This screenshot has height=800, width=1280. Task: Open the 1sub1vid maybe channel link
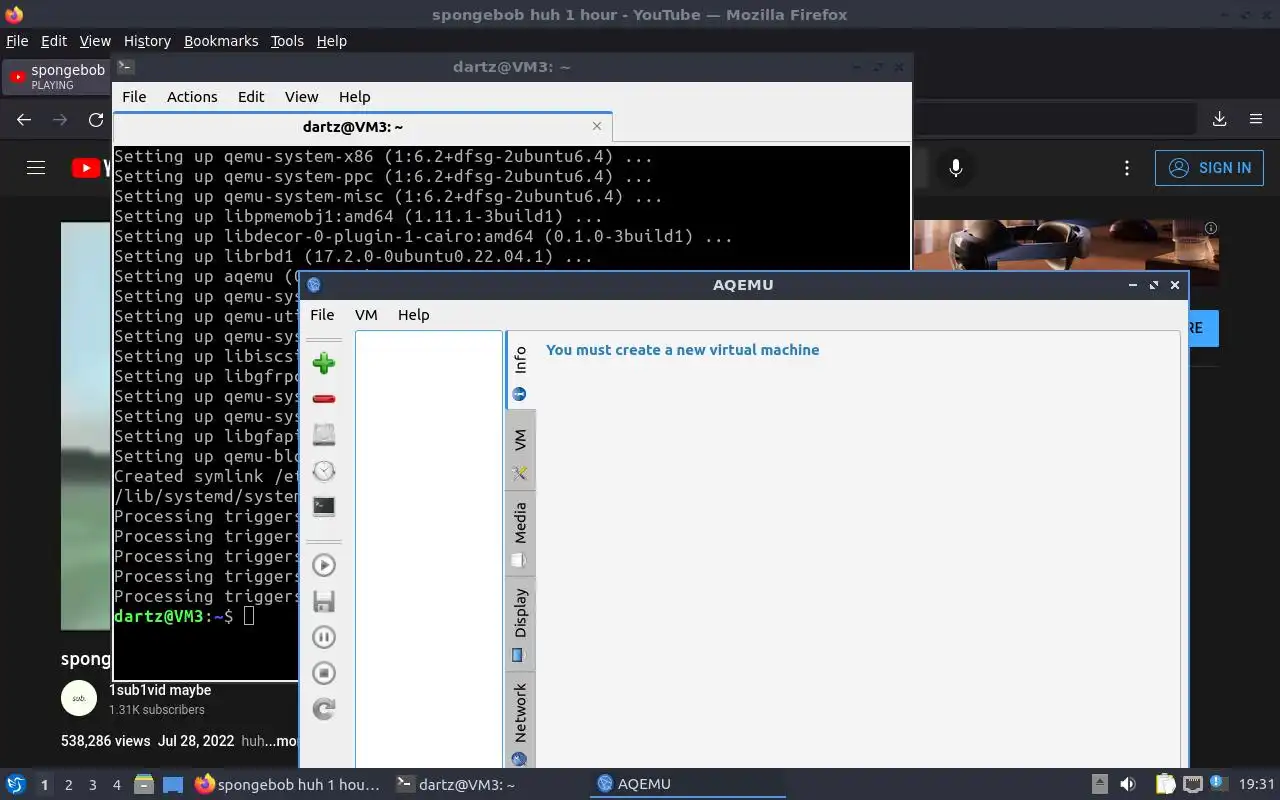click(x=160, y=690)
